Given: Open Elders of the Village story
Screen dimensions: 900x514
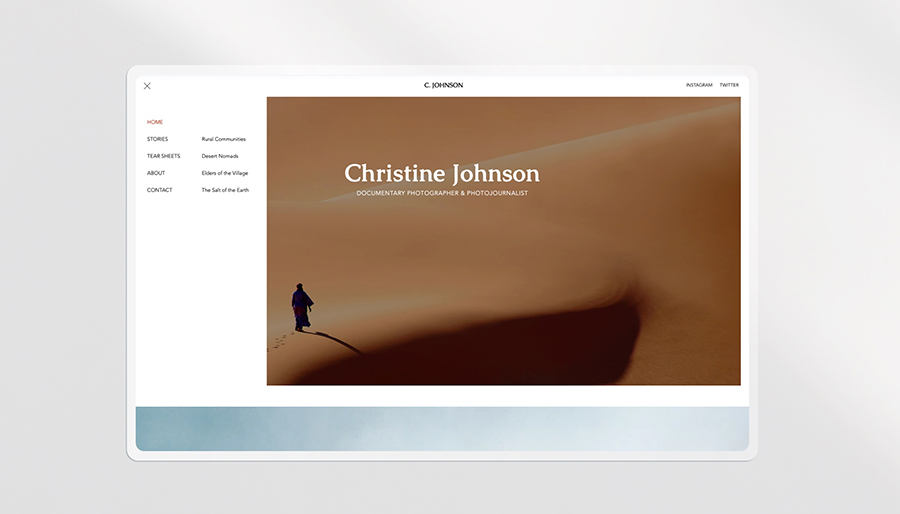Looking at the screenshot, I should (224, 173).
